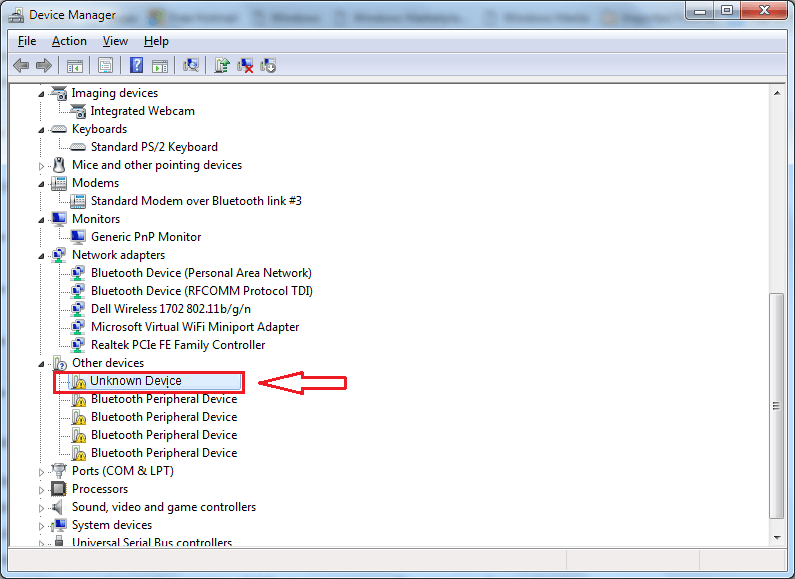This screenshot has width=795, height=579.
Task: Collapse the Network adapters category
Action: pos(42,256)
